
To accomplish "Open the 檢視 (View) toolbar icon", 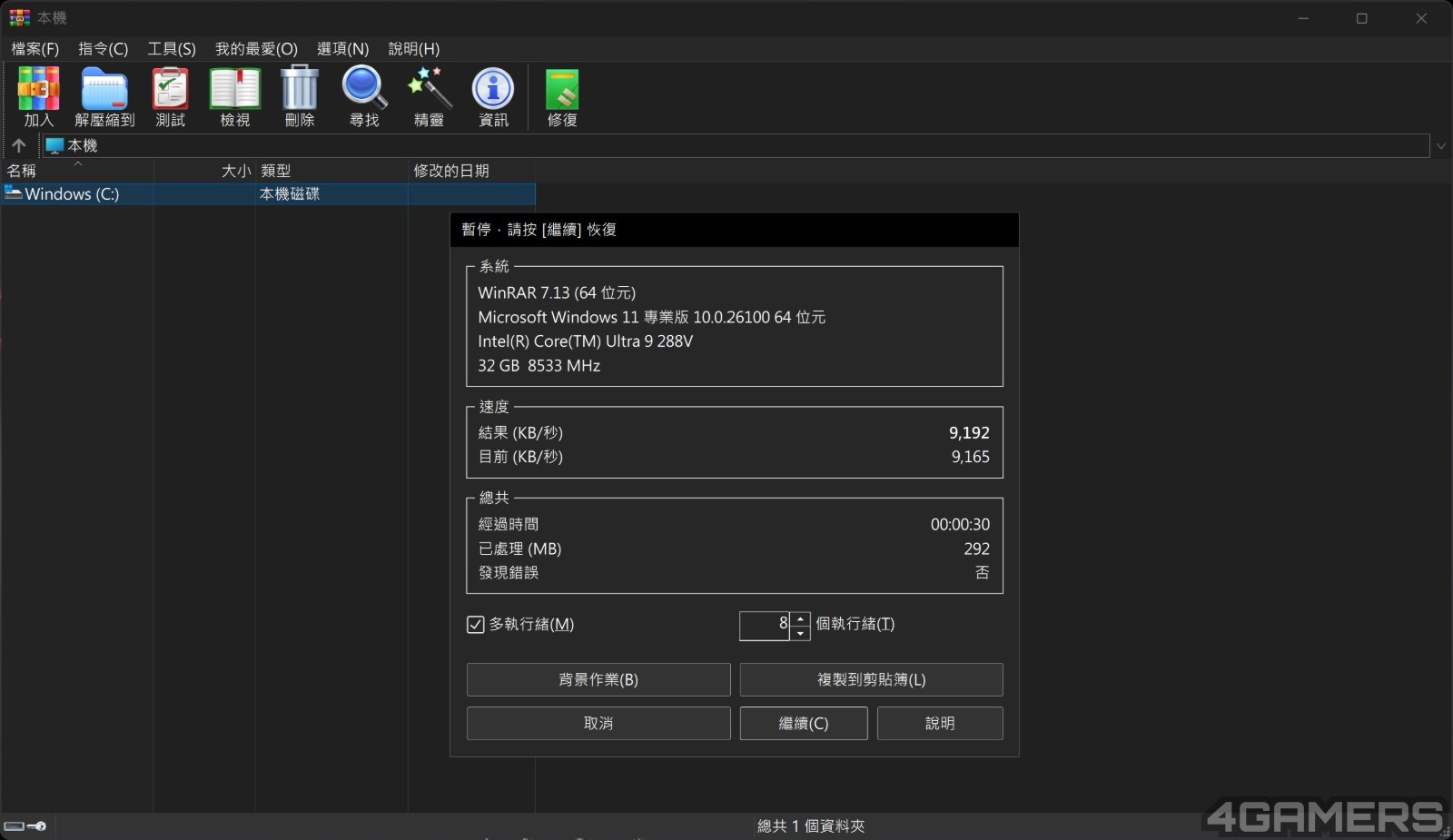I will pos(234,95).
